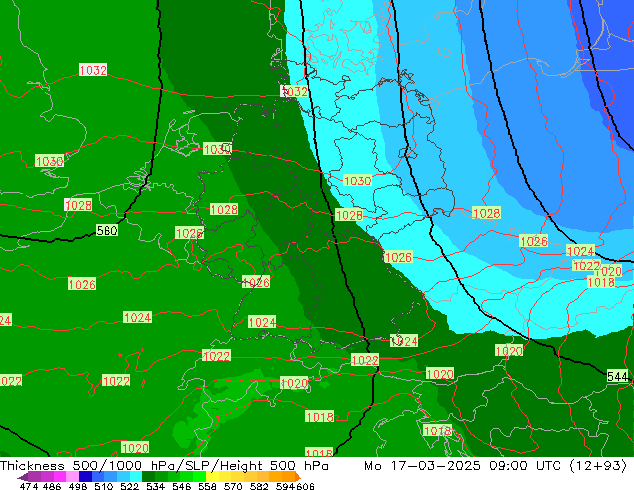Click the date text 'Mo 17-03-2025 09:00 UTC (12+93)'
This screenshot has height=490, width=634.
point(495,466)
